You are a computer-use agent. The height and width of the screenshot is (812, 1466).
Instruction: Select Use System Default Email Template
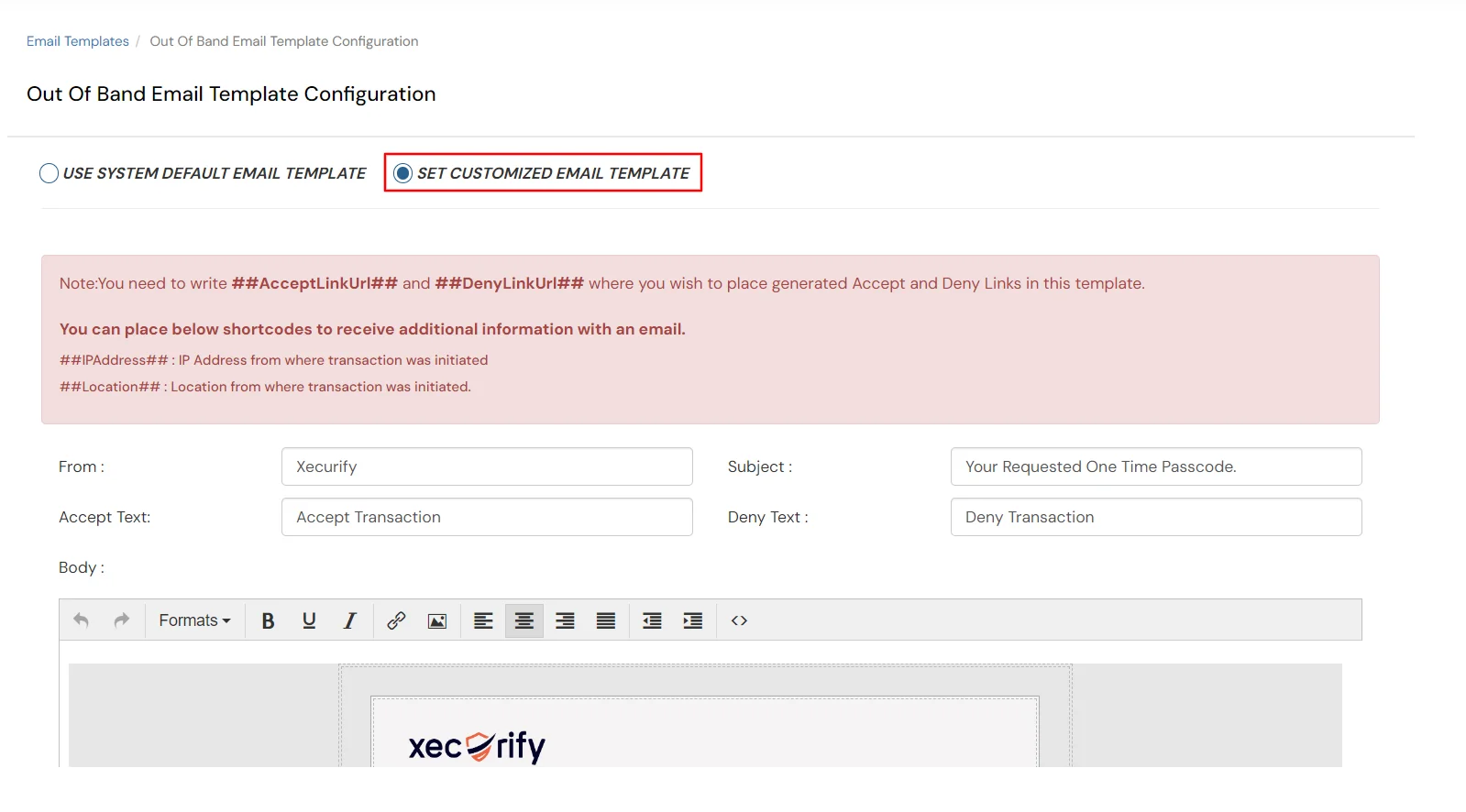[x=50, y=173]
